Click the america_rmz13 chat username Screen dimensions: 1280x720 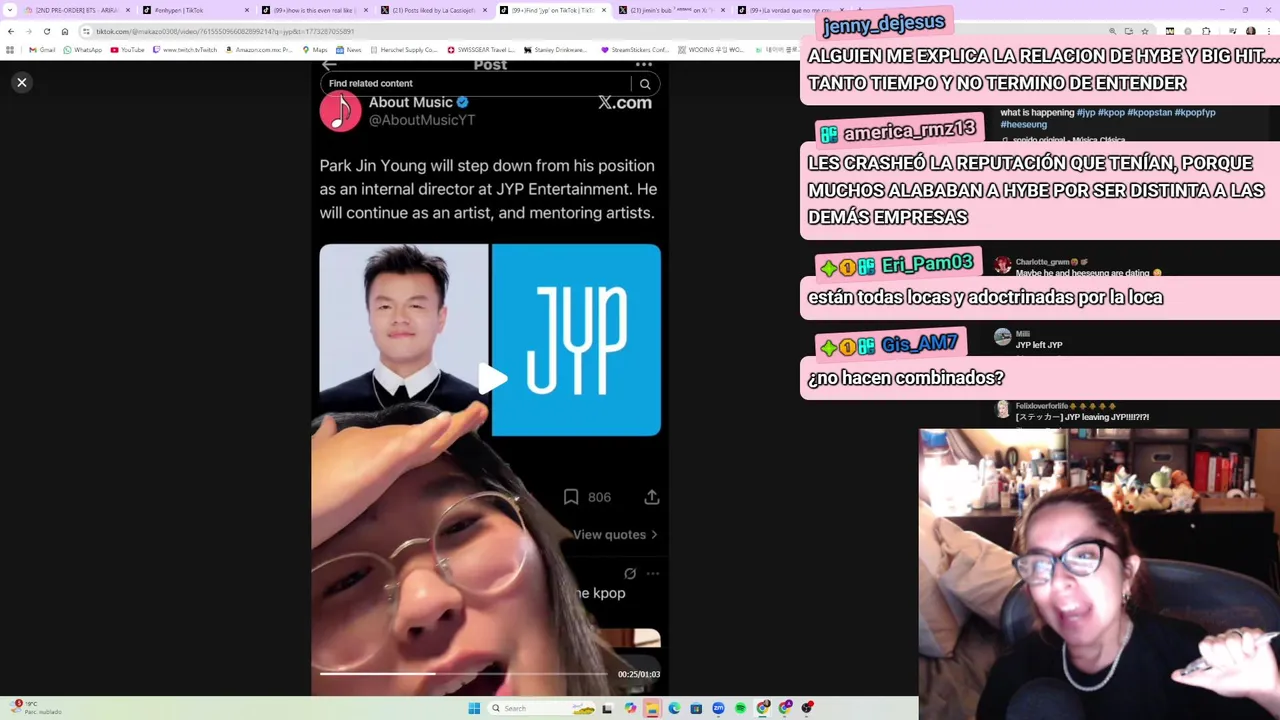[x=909, y=131]
